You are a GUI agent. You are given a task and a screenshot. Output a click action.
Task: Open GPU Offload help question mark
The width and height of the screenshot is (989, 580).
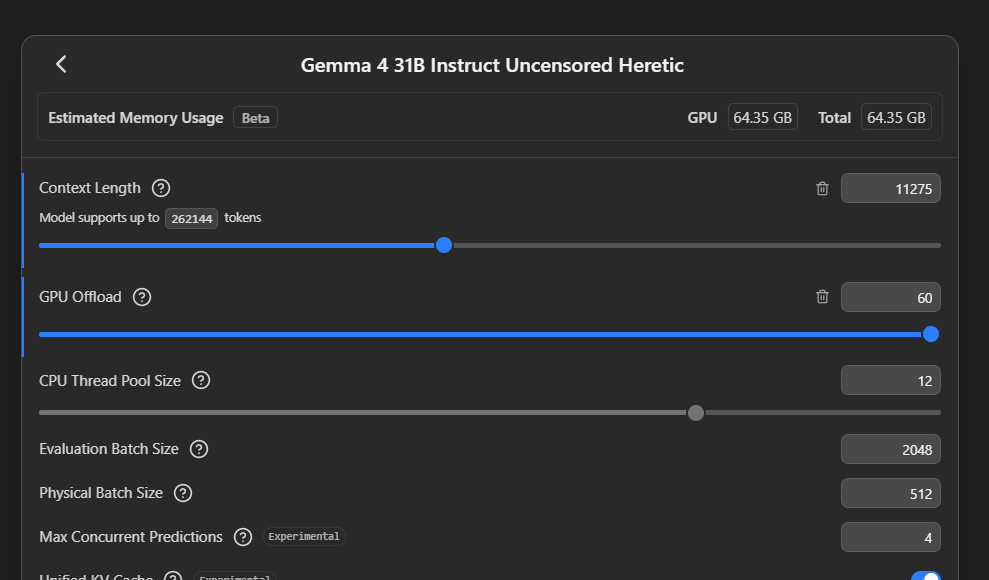tap(142, 297)
